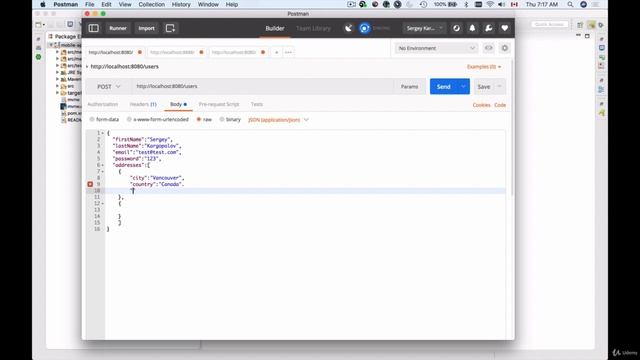
Task: Open the JSON (application/json) type dropdown
Action: click(x=278, y=120)
